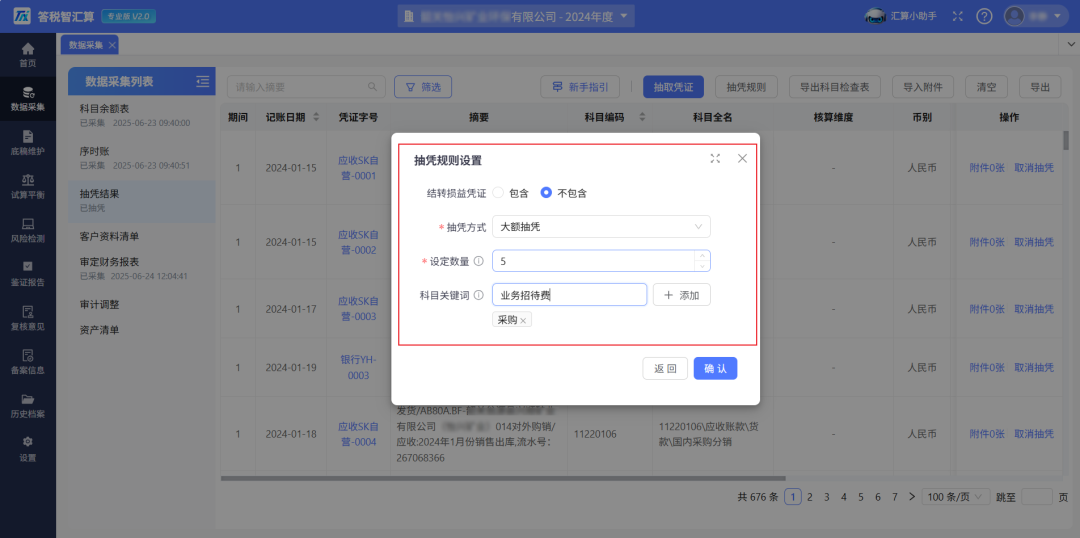Viewport: 1080px width, 538px height.
Task: Open 鉴证报告 sidebar item
Action: [28, 274]
